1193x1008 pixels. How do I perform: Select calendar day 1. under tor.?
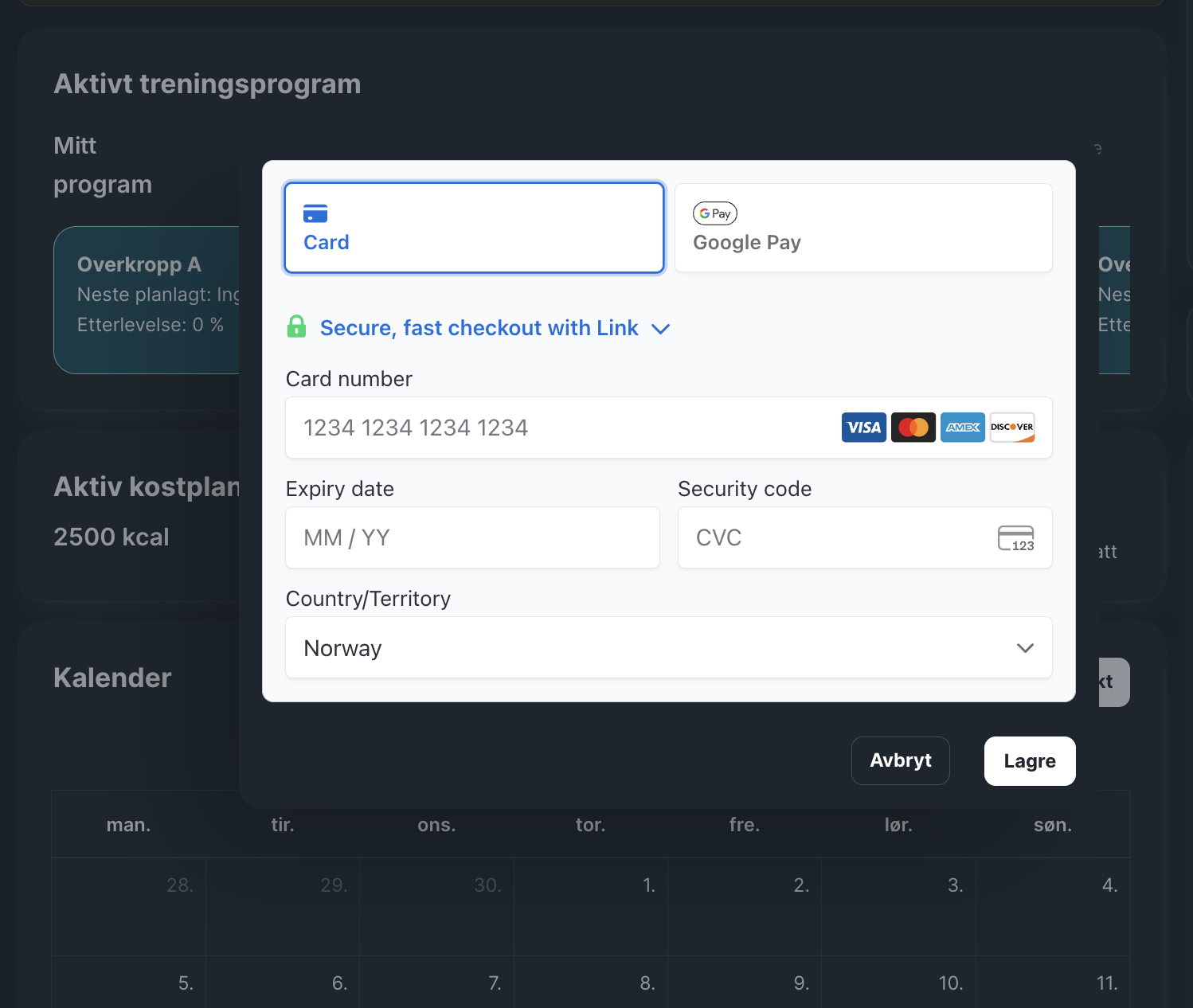coord(591,907)
